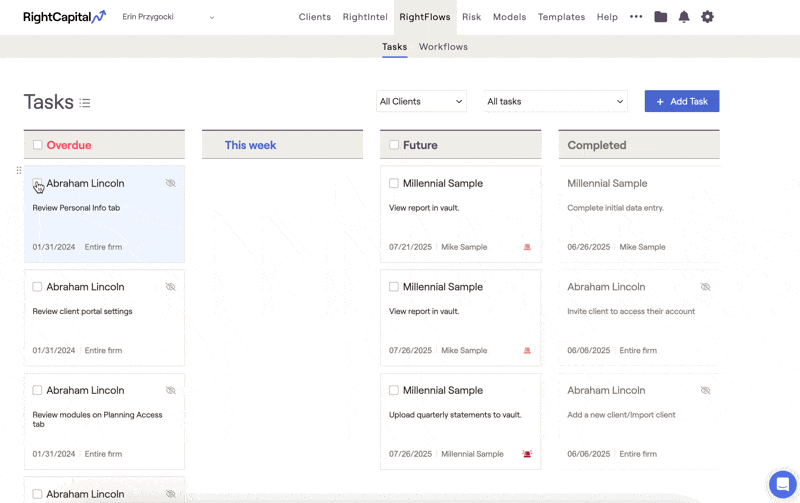This screenshot has height=503, width=800.
Task: Check the Review client portal settings checkbox
Action: click(37, 287)
